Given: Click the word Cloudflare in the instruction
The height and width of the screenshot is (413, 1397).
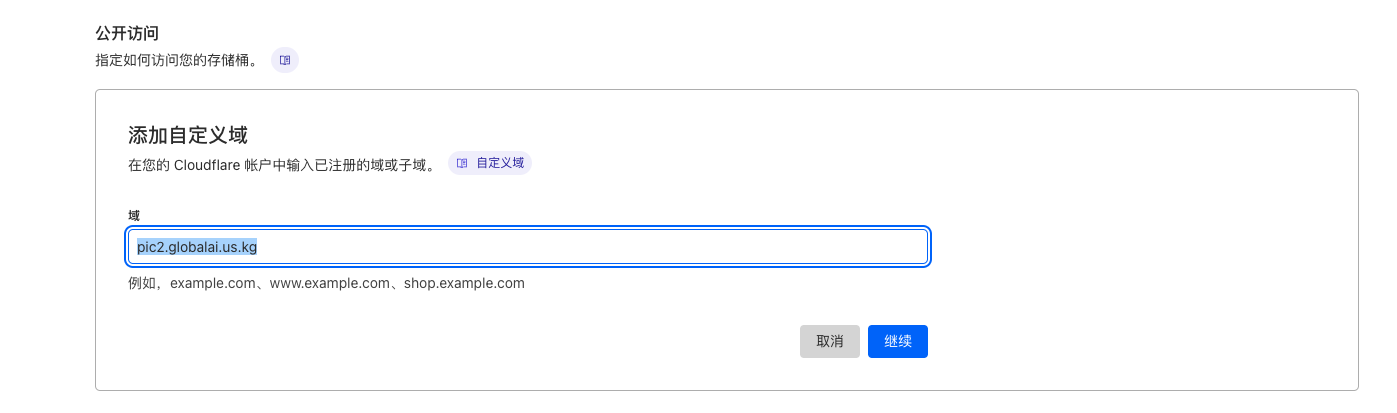Looking at the screenshot, I should click(x=206, y=165).
